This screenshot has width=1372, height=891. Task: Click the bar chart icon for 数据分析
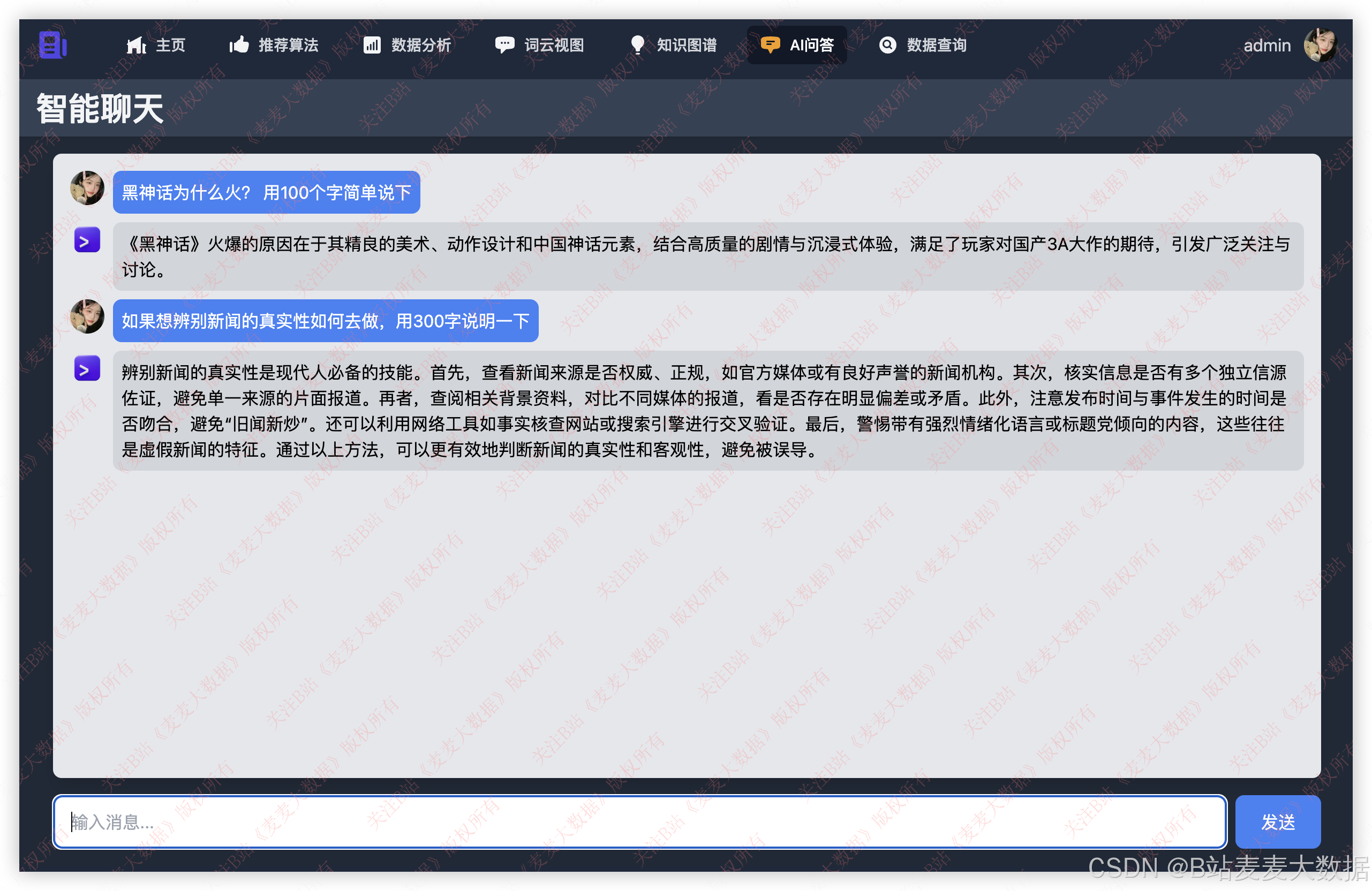pyautogui.click(x=372, y=45)
